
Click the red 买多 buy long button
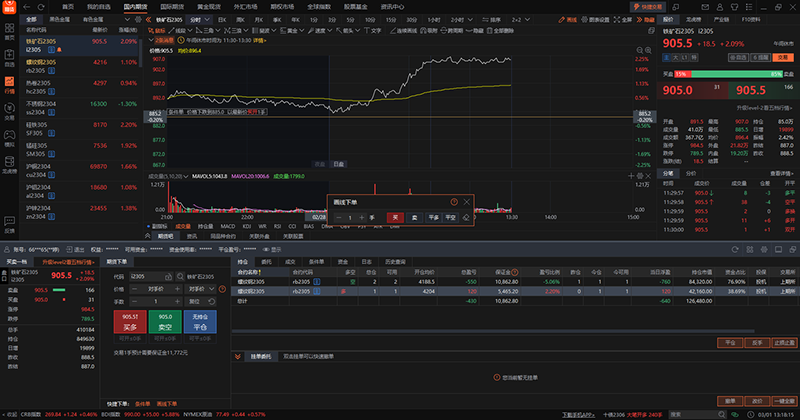[131, 322]
